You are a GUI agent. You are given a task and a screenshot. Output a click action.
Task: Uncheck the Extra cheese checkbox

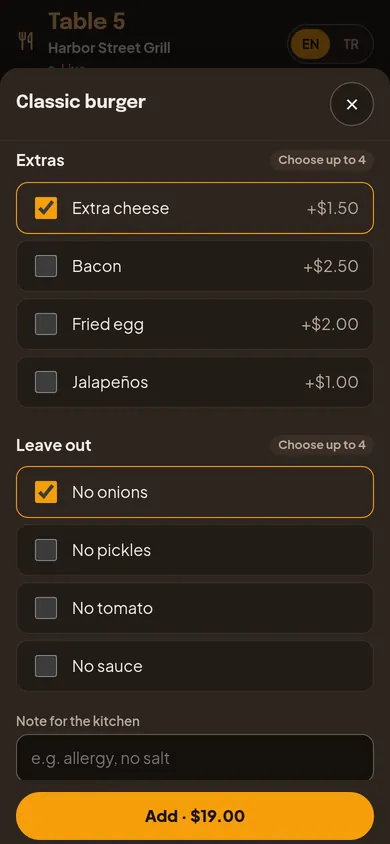pos(46,208)
